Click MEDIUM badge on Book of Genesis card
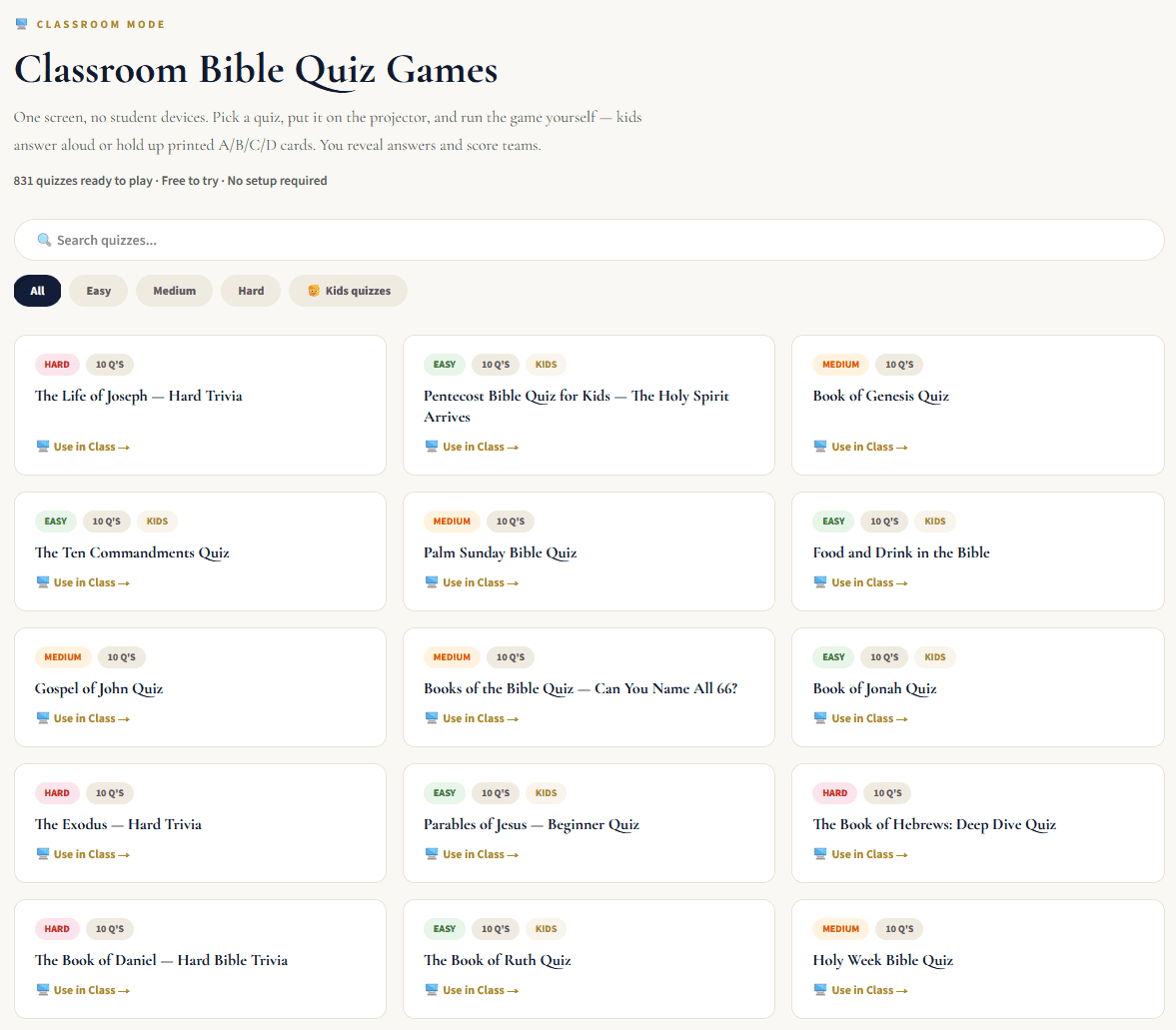The image size is (1176, 1030). tap(840, 365)
